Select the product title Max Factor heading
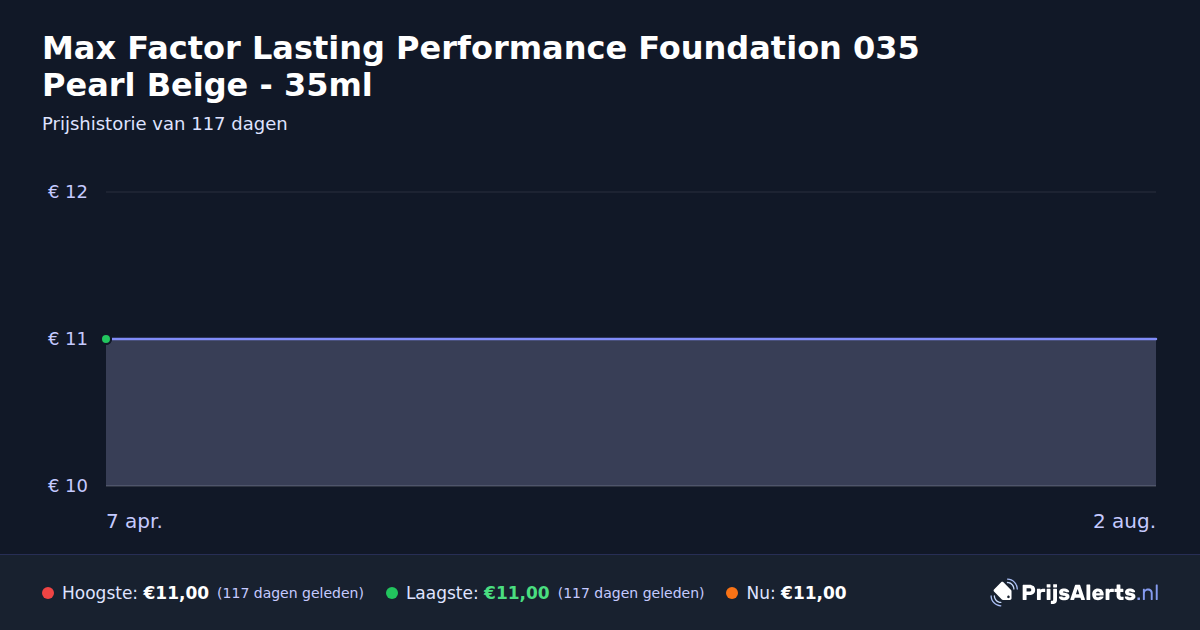1200x630 pixels. 480,66
